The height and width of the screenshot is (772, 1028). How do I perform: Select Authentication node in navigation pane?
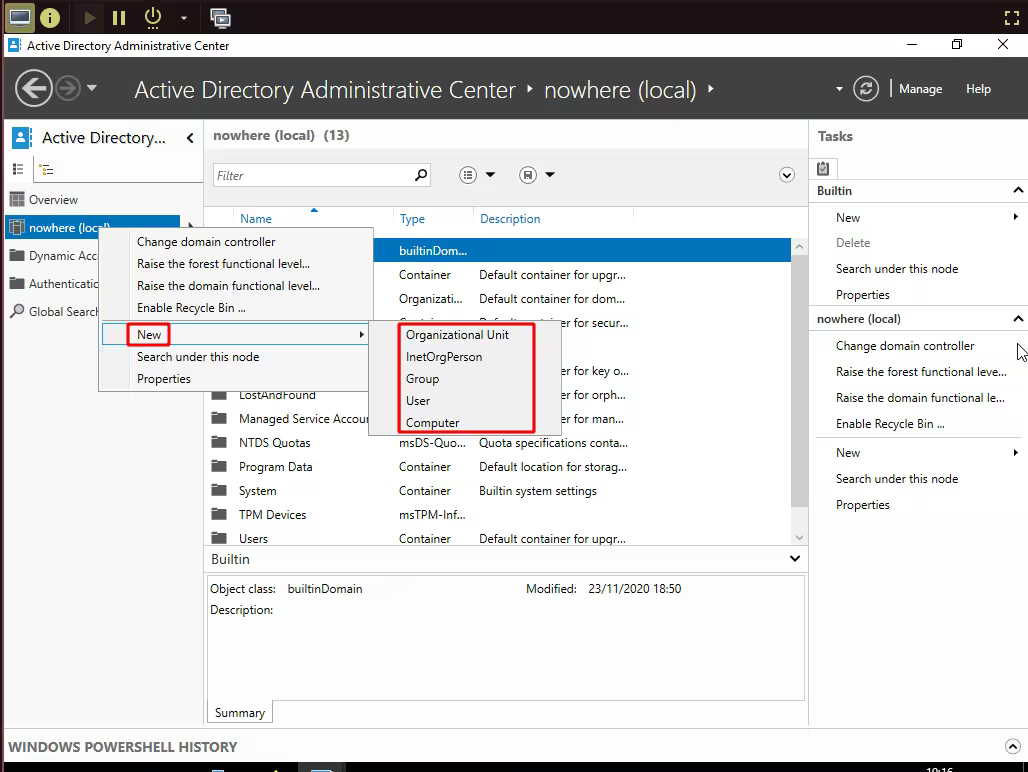[x=52, y=284]
